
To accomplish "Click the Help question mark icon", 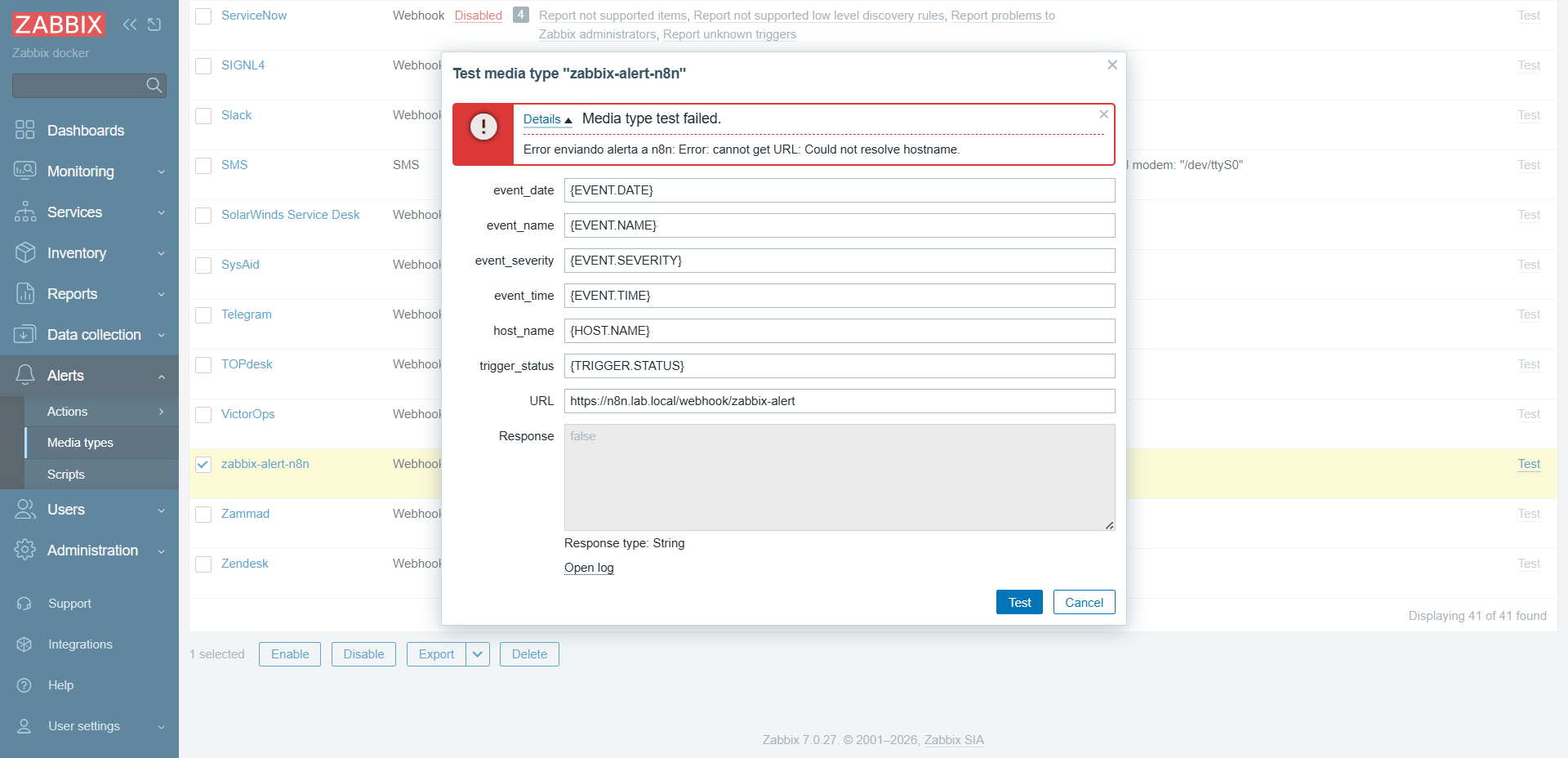I will 24,685.
